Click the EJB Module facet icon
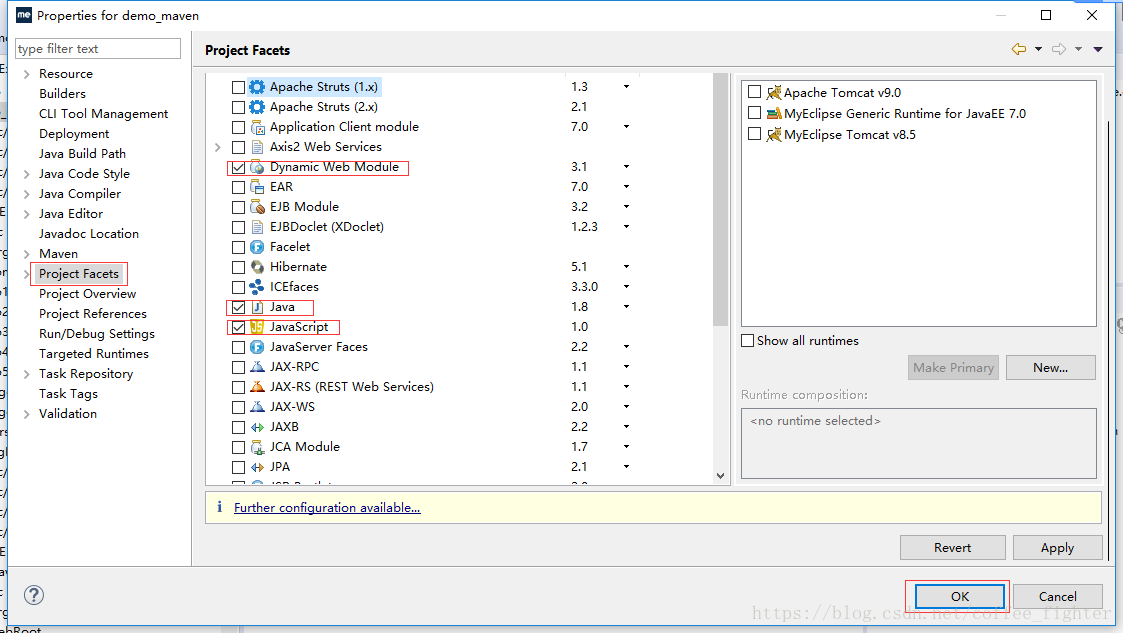This screenshot has width=1123, height=633. point(257,207)
